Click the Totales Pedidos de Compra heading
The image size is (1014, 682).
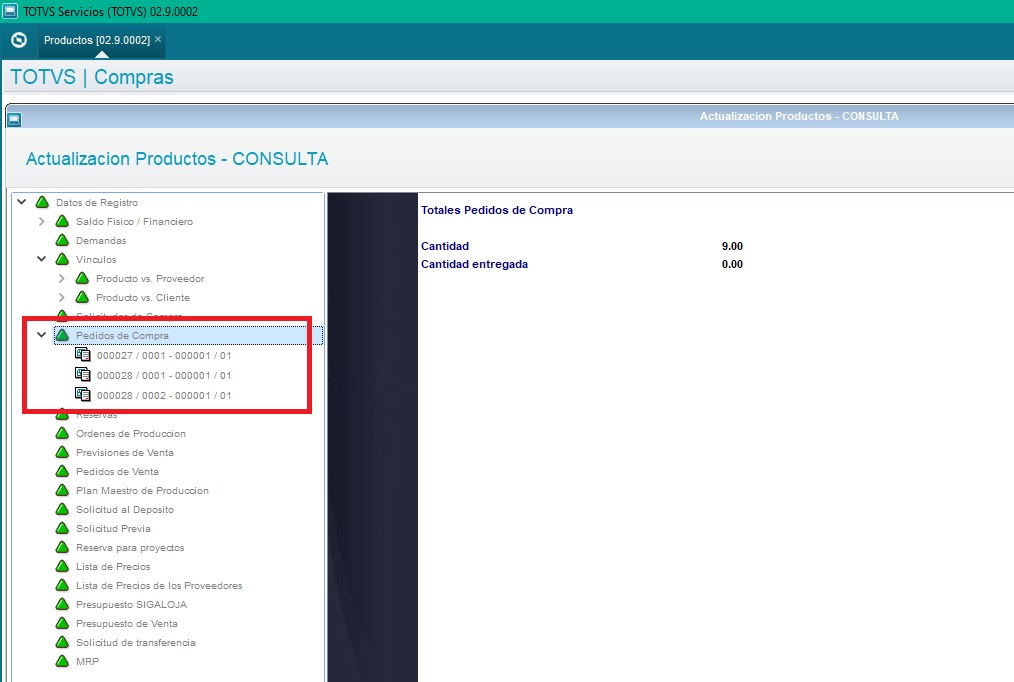(x=497, y=210)
